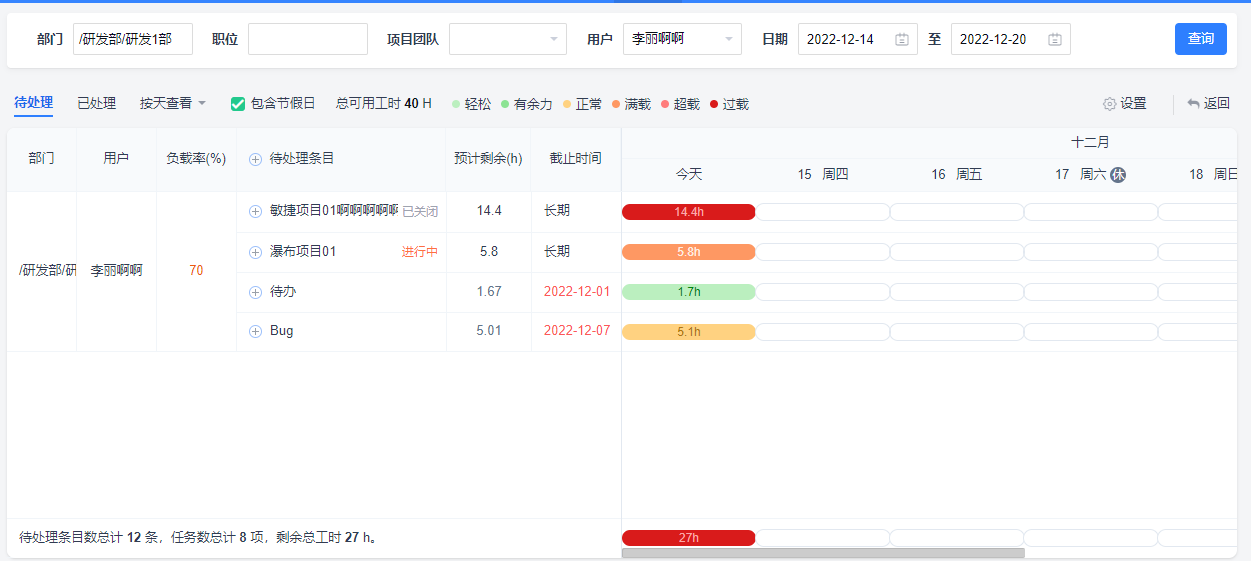The image size is (1251, 561).
Task: Expand the 待办 row plus icon
Action: click(255, 292)
